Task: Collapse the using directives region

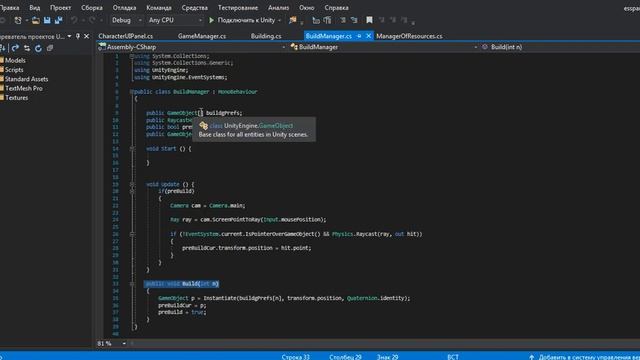Action: pyautogui.click(x=131, y=56)
